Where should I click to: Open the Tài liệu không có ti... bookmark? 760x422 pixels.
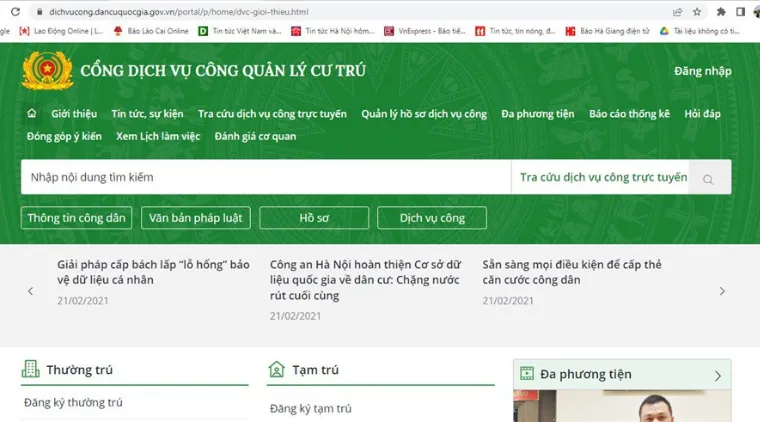[x=699, y=31]
